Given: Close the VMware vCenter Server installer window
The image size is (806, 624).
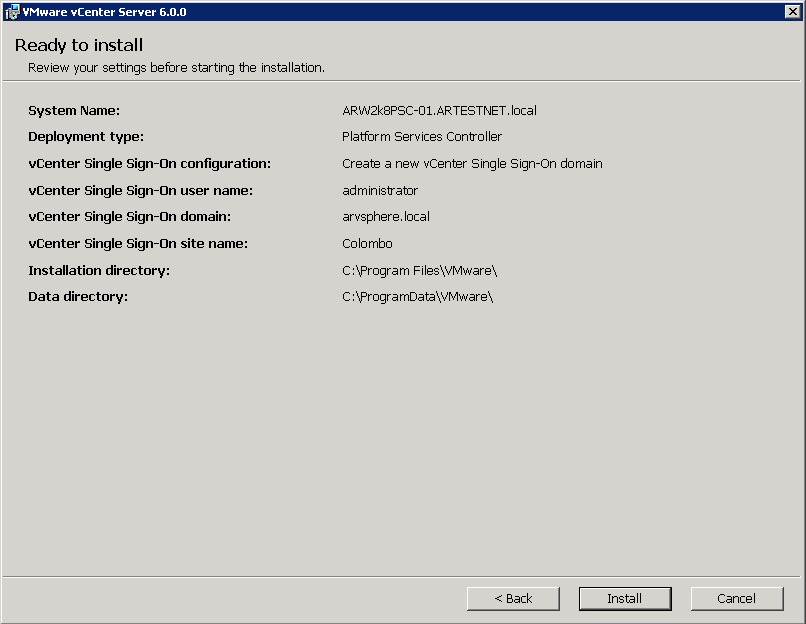Looking at the screenshot, I should click(791, 11).
